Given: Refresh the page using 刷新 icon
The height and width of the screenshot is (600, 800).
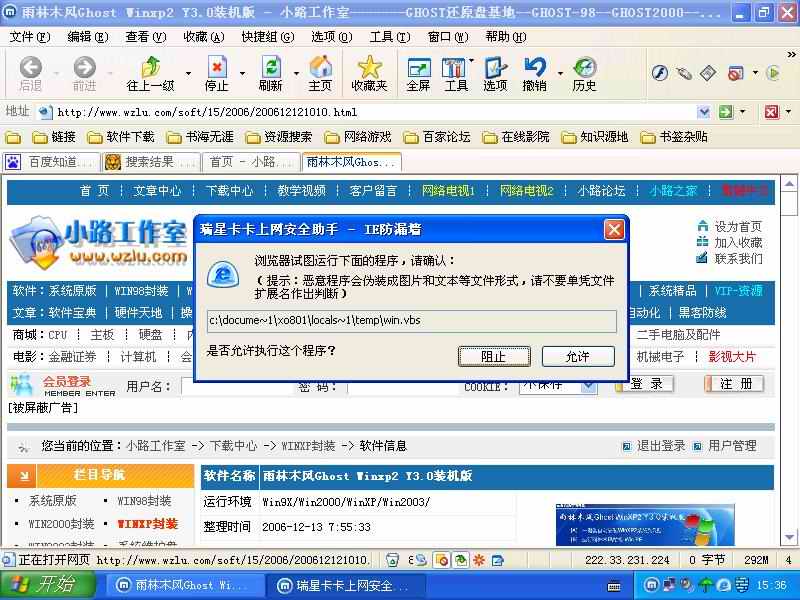Looking at the screenshot, I should [270, 73].
